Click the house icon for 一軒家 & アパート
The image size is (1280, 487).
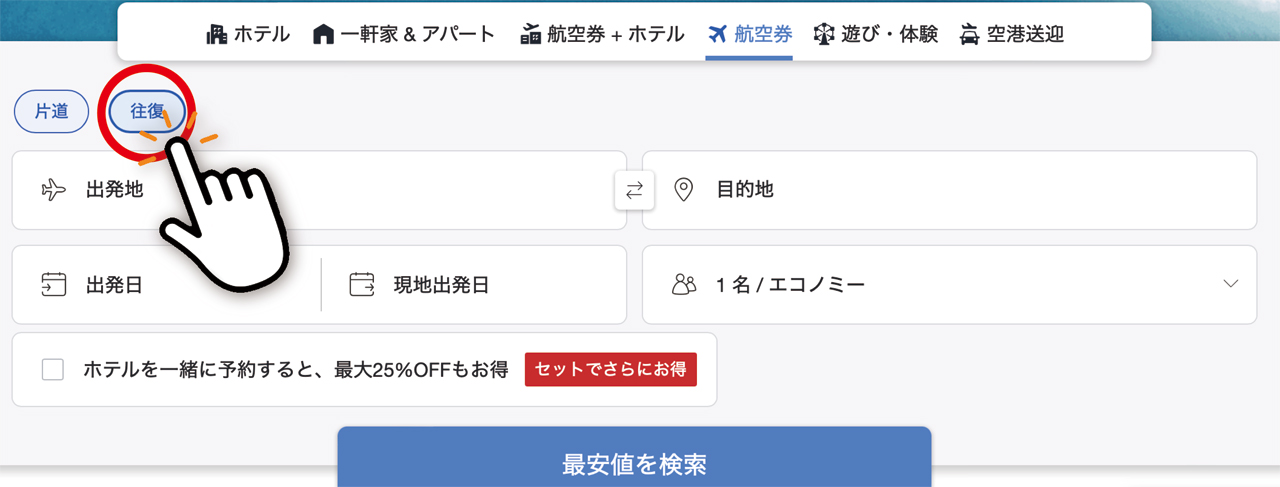tap(323, 34)
